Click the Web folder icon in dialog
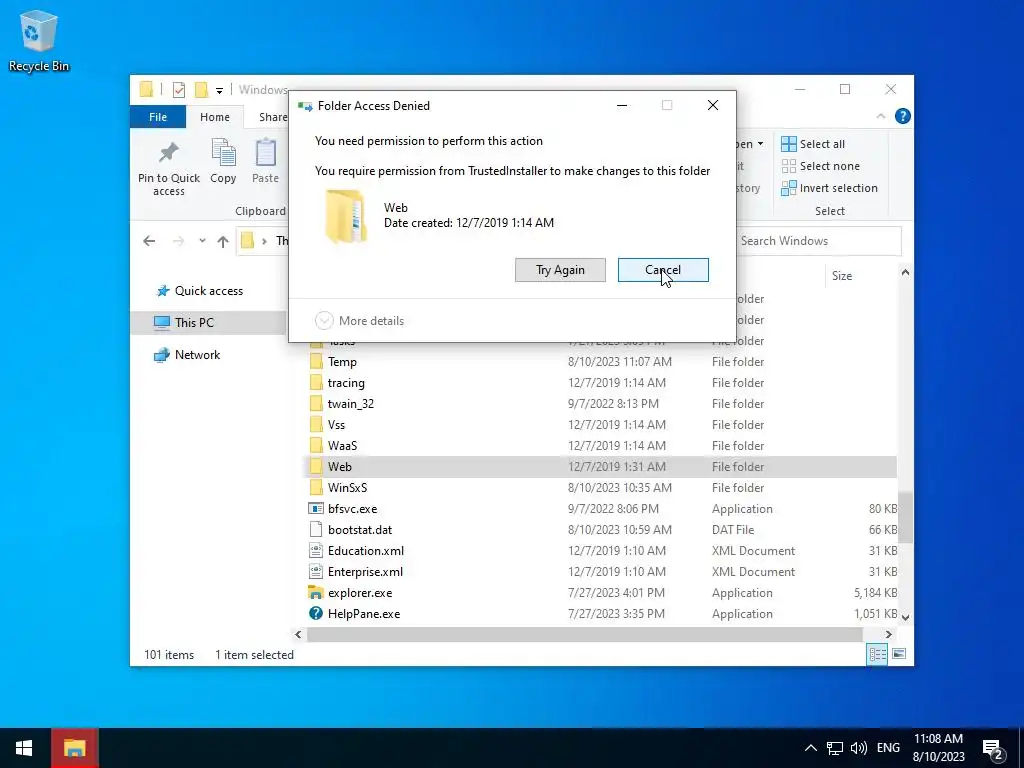This screenshot has width=1024, height=768. [345, 216]
